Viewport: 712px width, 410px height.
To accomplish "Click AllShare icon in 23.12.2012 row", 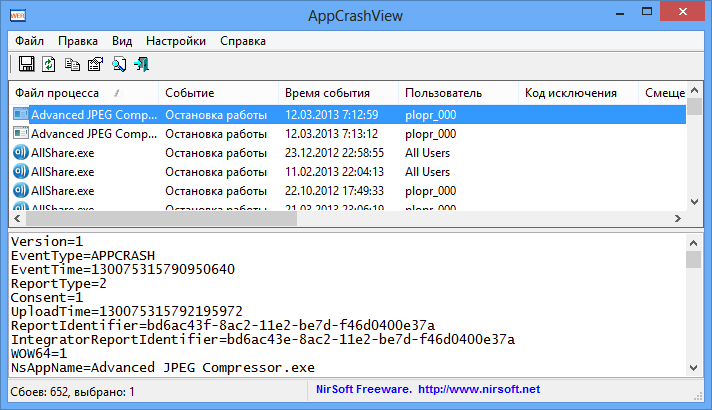I will pos(20,152).
